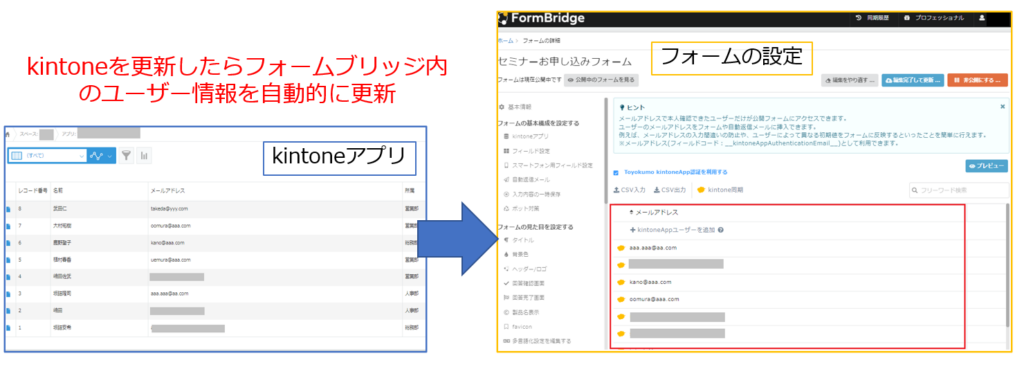Click the user profile icon in FormBridge header
1024x369 pixels.
tap(982, 18)
